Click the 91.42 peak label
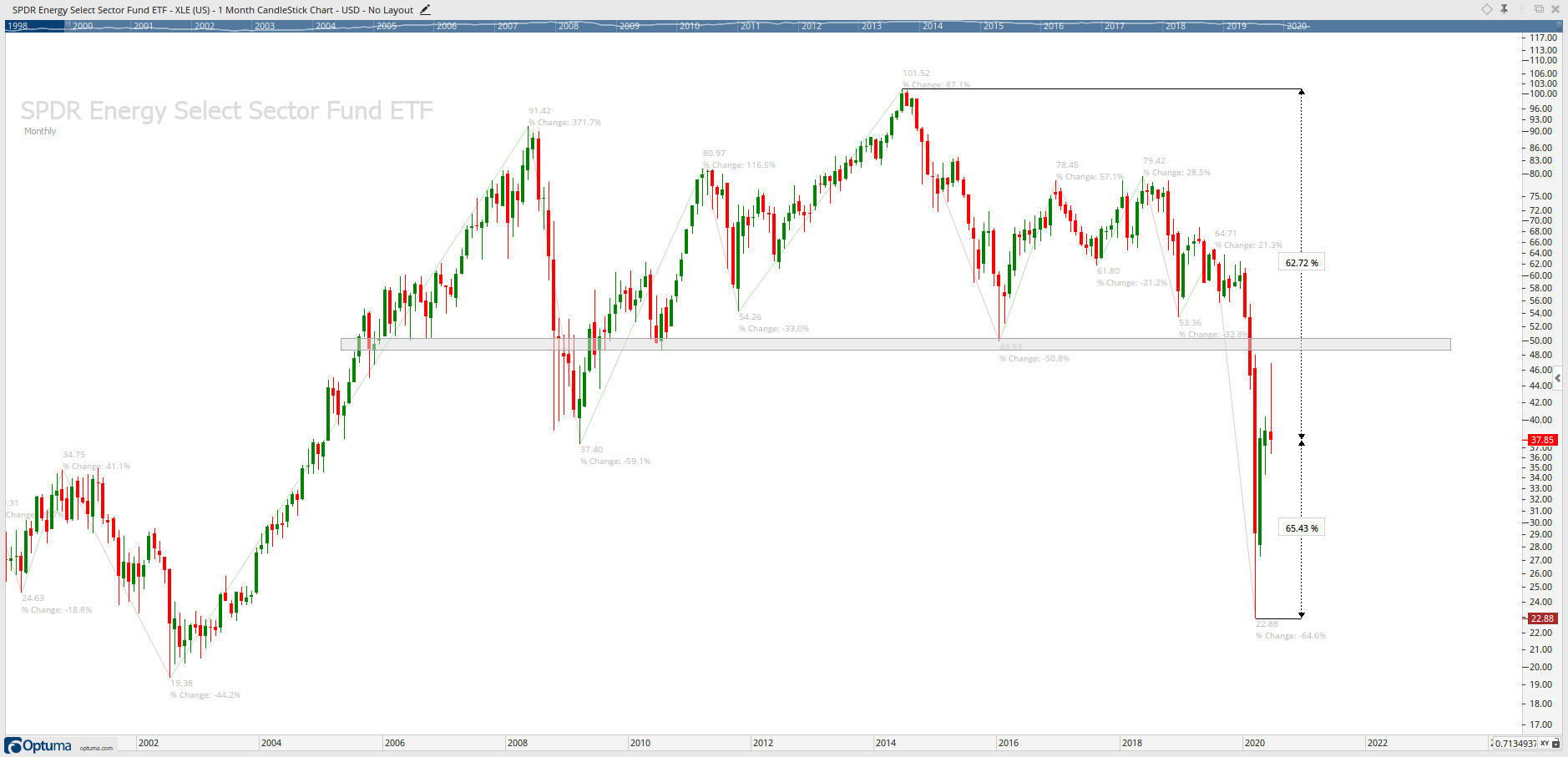1568x757 pixels. pyautogui.click(x=539, y=111)
